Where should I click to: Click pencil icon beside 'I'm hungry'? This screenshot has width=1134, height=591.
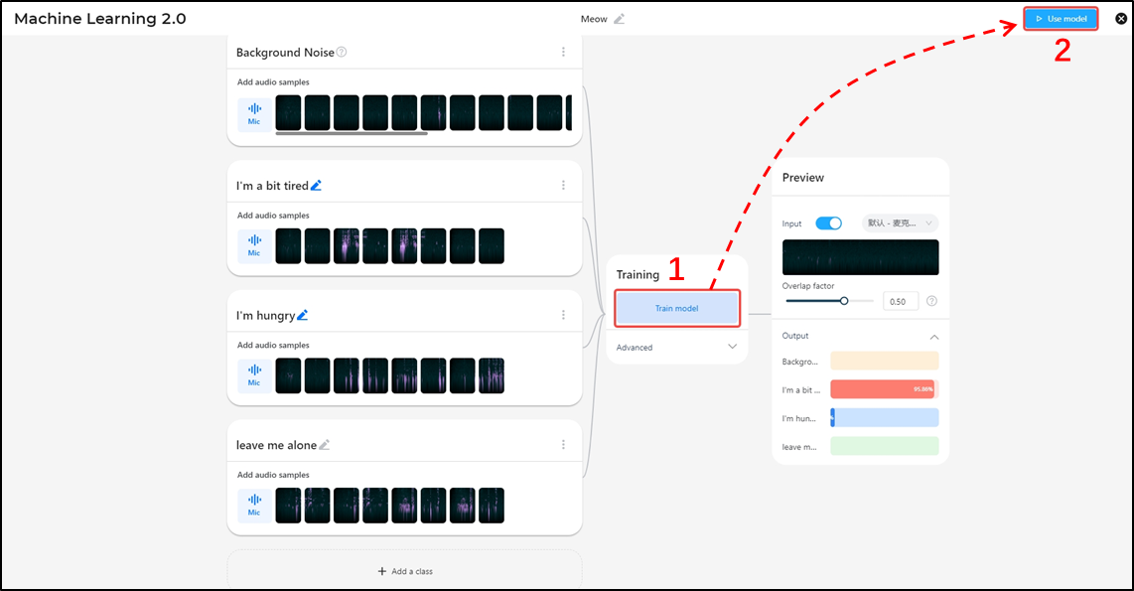coord(302,315)
